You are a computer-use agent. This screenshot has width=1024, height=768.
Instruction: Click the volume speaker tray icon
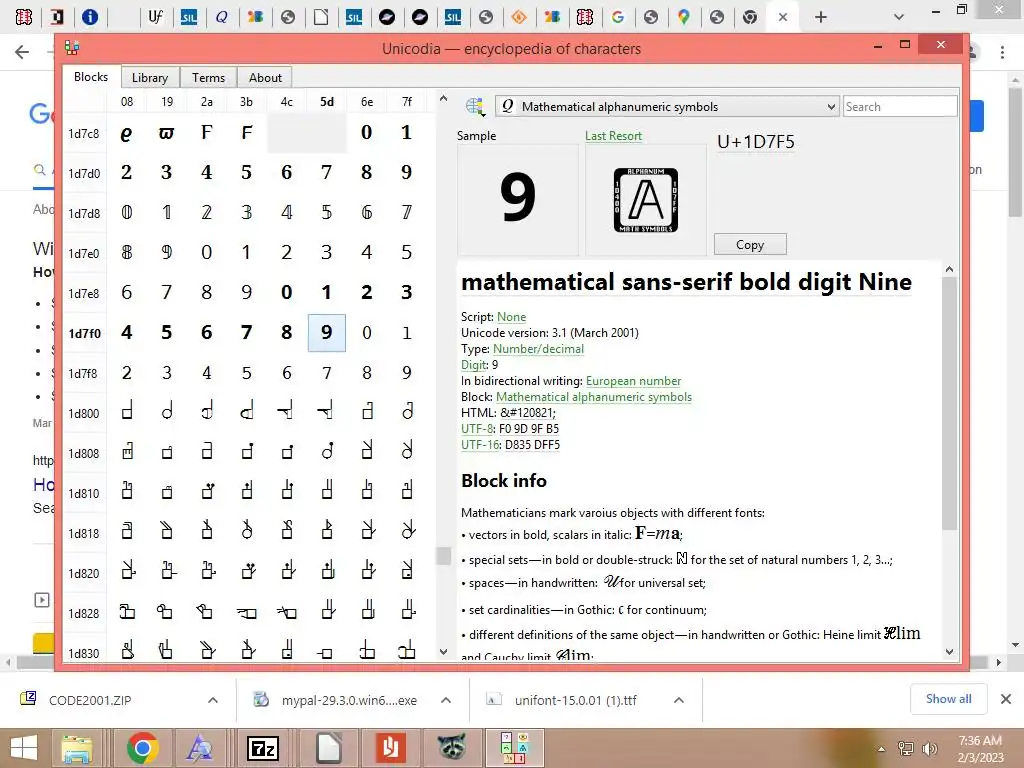click(x=929, y=749)
